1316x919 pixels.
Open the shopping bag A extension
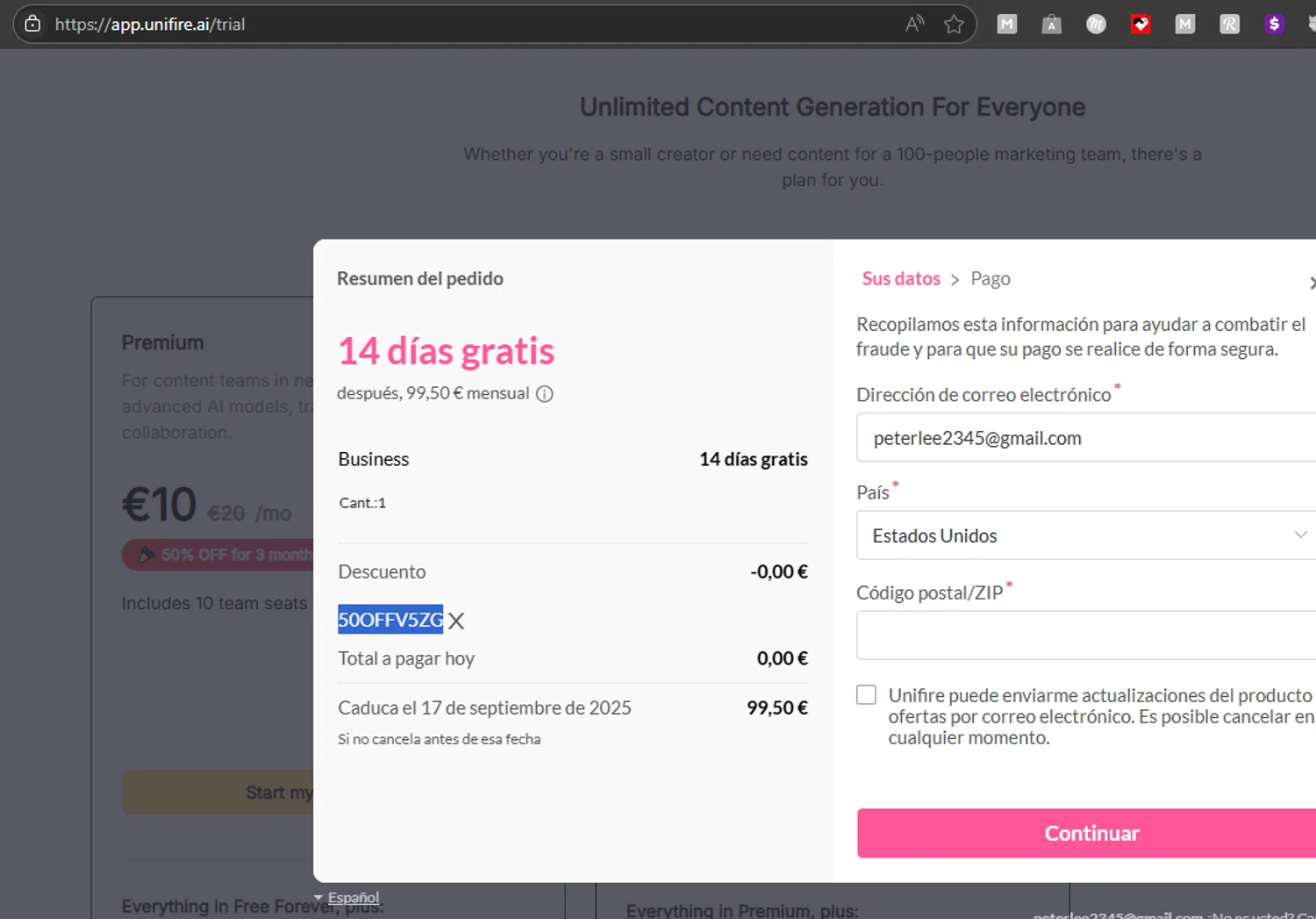point(1051,25)
